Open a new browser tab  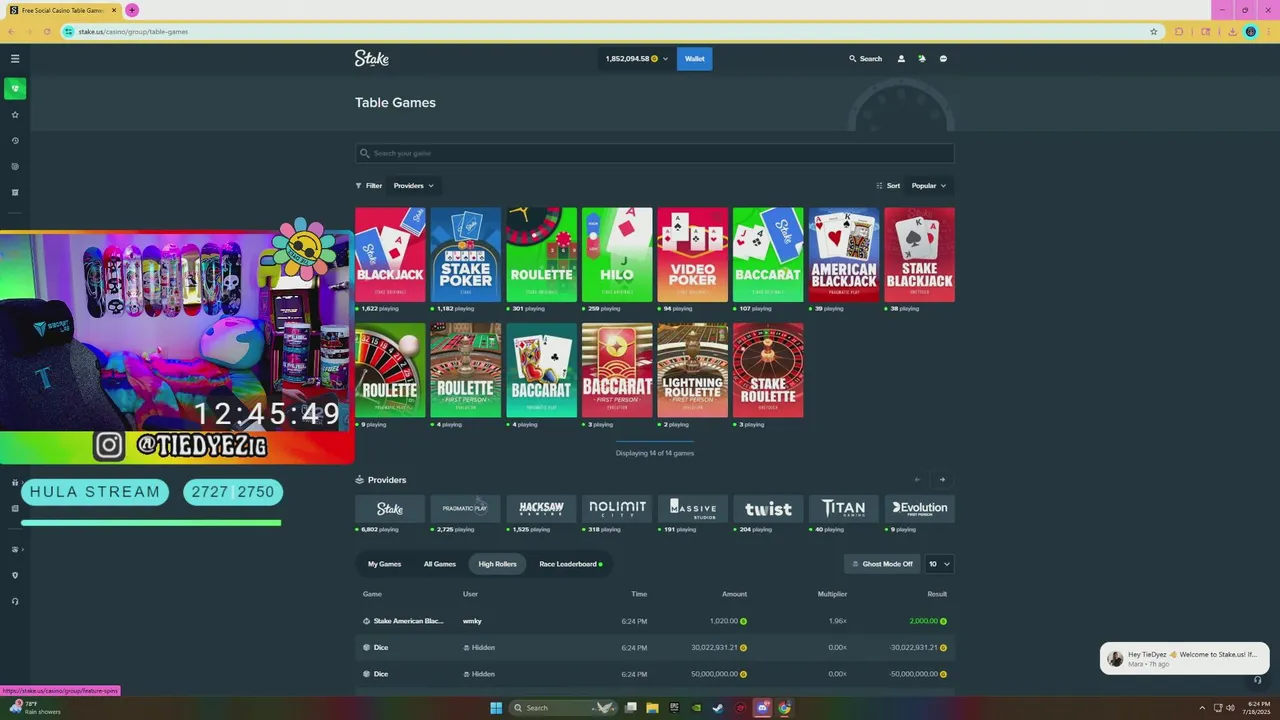tap(132, 10)
